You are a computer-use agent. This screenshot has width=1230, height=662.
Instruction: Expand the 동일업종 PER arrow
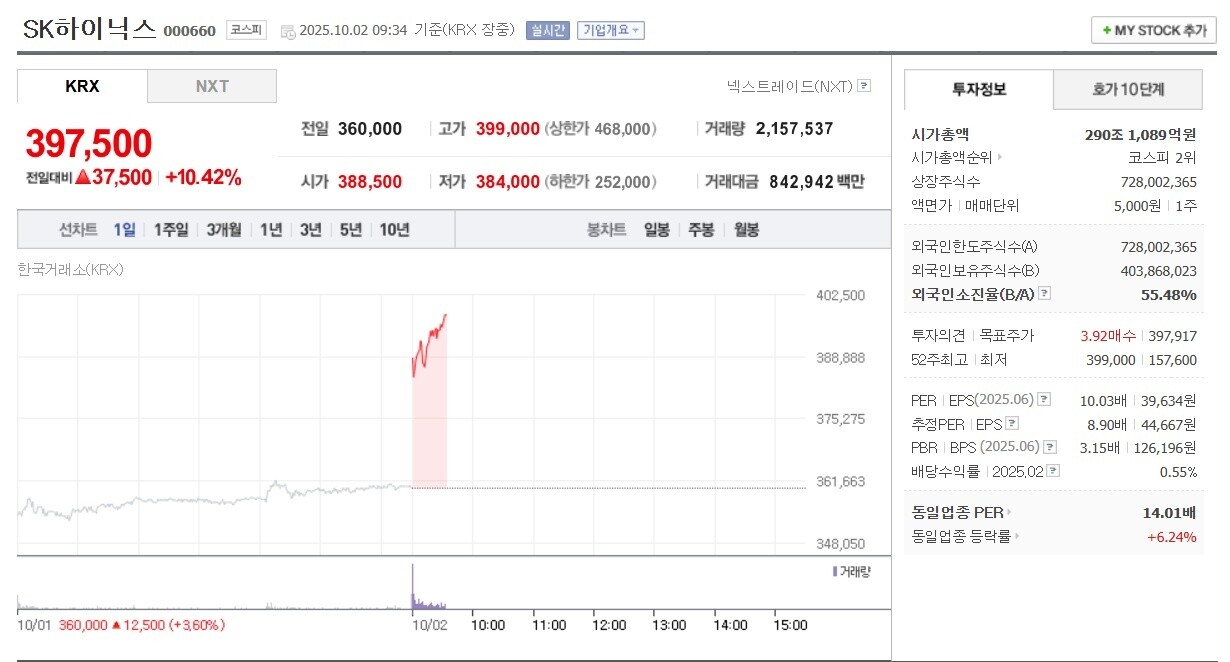(1008, 513)
